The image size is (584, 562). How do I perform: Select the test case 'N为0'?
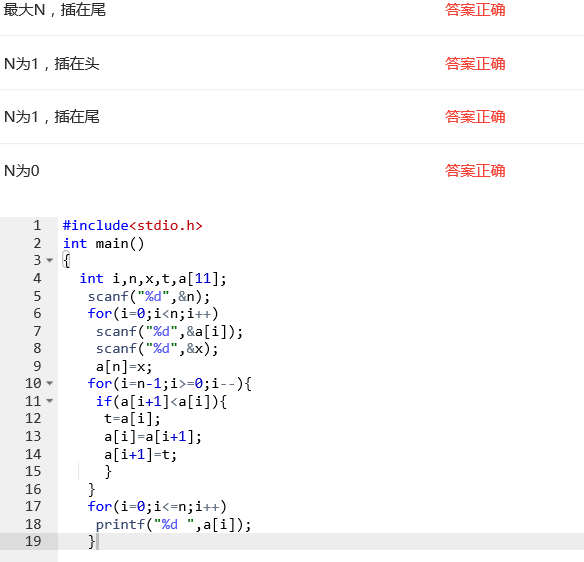[22, 171]
